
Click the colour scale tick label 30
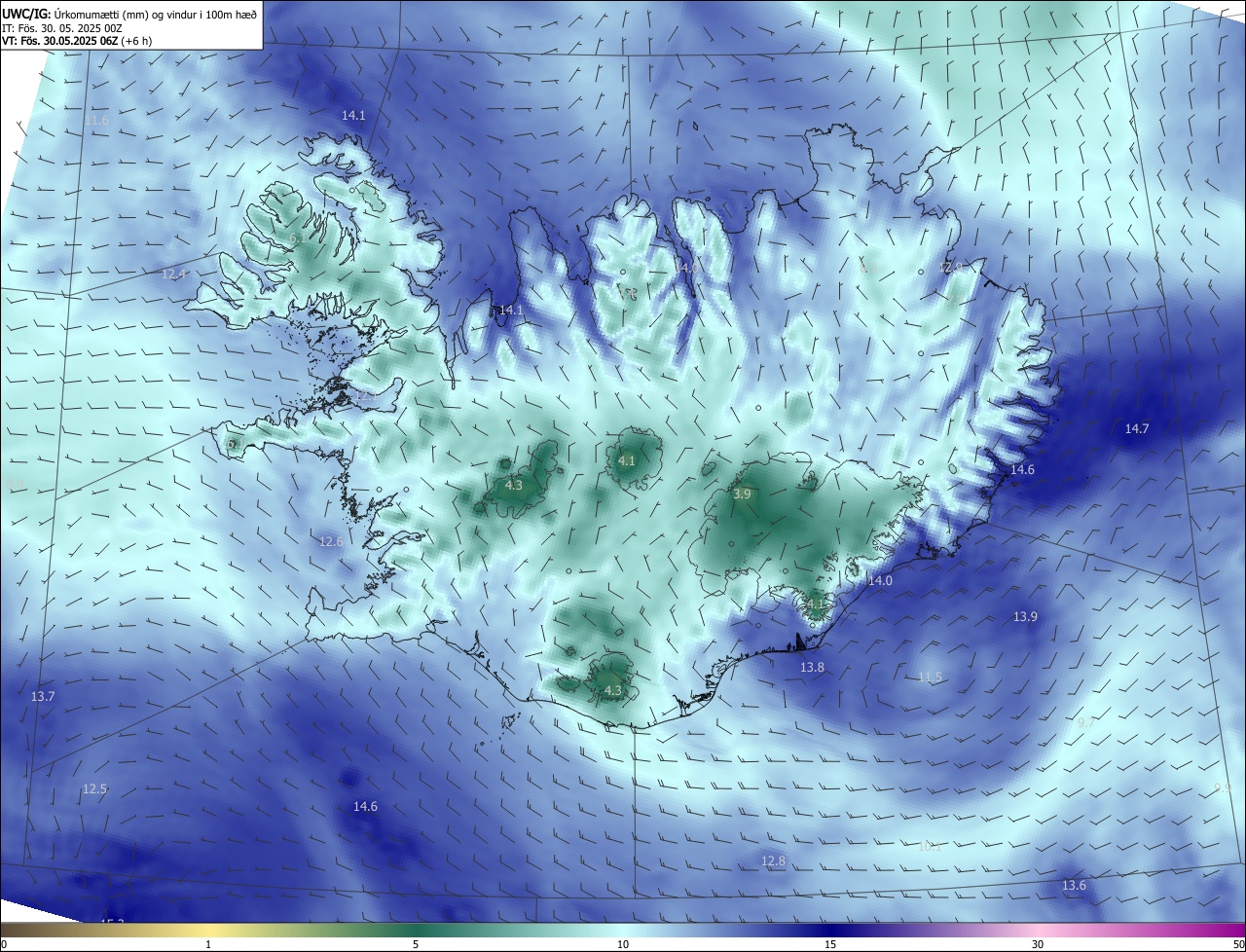pyautogui.click(x=1038, y=944)
